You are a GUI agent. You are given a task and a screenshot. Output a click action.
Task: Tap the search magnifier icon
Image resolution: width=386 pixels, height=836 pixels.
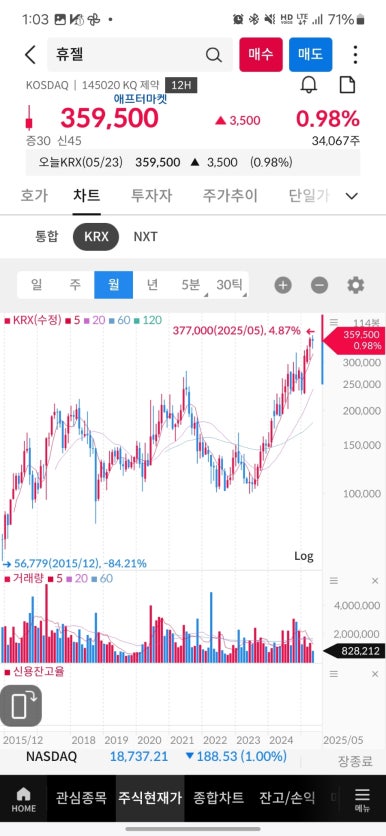click(213, 54)
